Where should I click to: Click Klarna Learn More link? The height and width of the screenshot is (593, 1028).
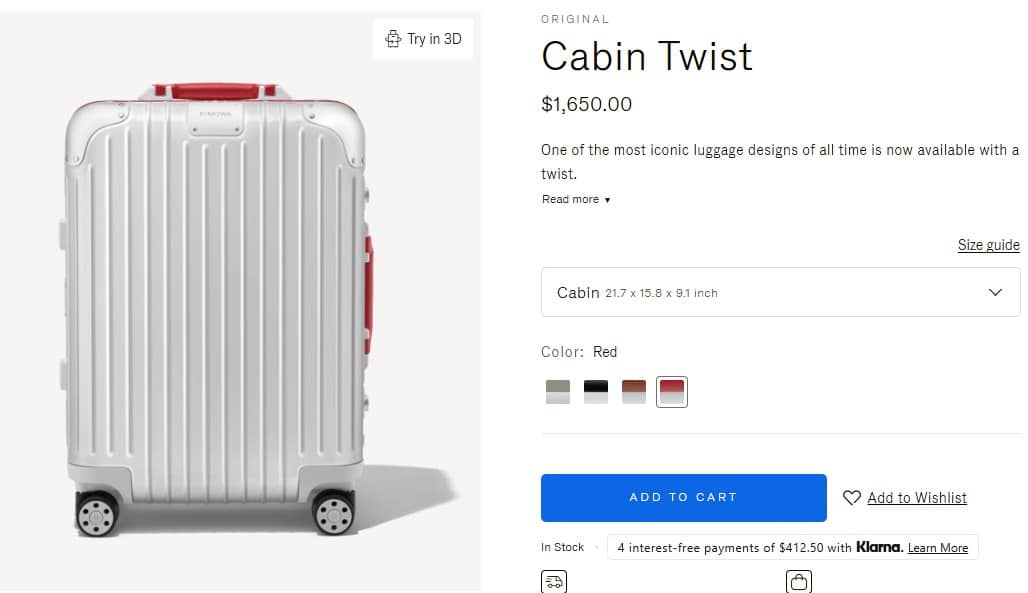(938, 548)
